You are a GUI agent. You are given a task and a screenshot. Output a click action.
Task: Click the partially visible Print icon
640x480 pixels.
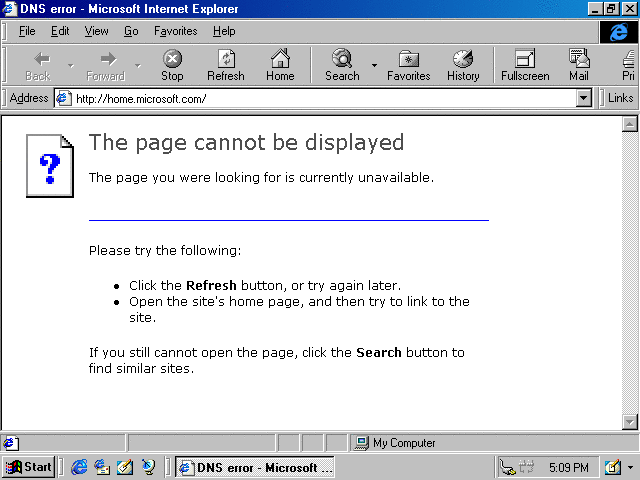click(x=629, y=65)
